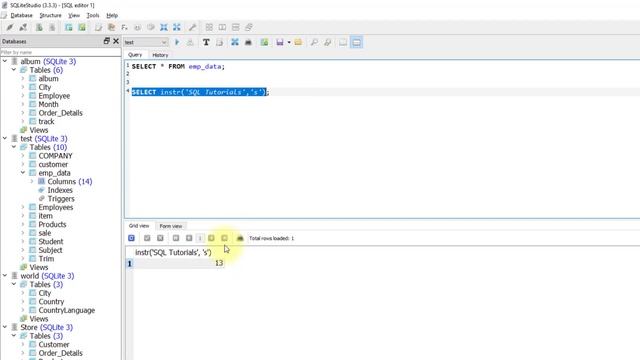The height and width of the screenshot is (360, 640).
Task: Select the customer table under test
Action: [x=53, y=164]
